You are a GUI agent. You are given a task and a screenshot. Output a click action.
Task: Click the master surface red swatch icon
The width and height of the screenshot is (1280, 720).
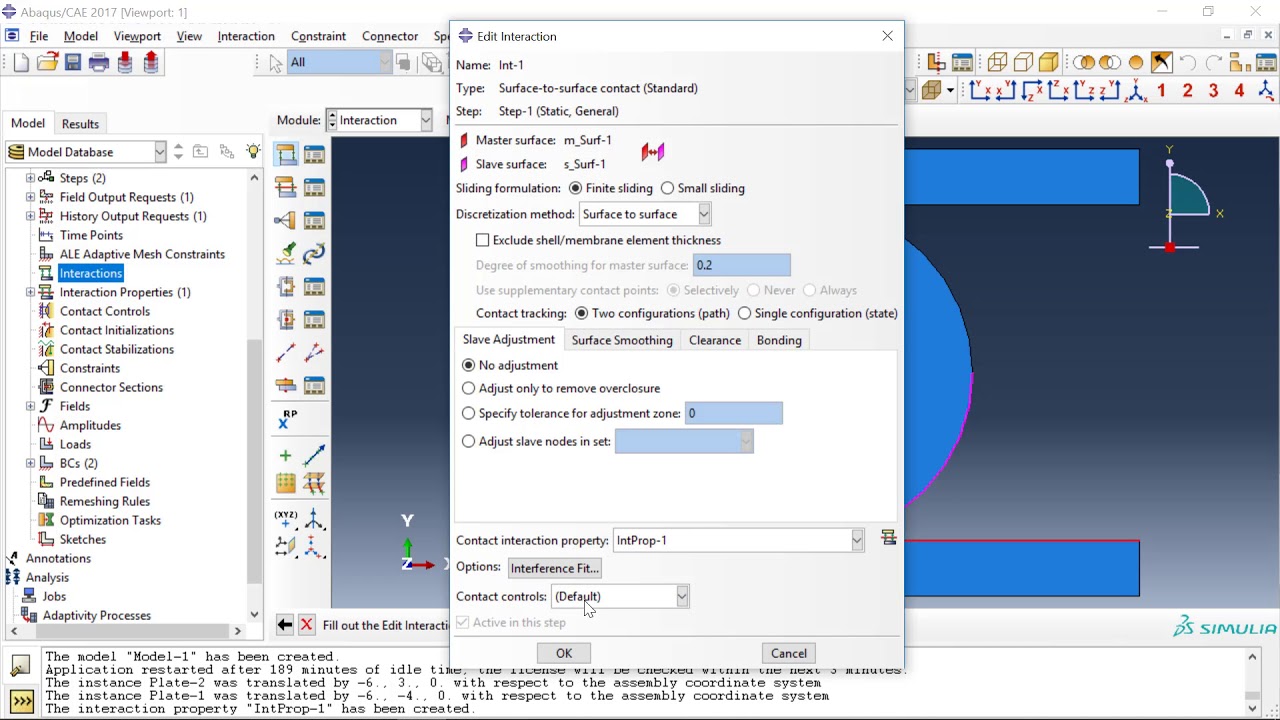(463, 141)
